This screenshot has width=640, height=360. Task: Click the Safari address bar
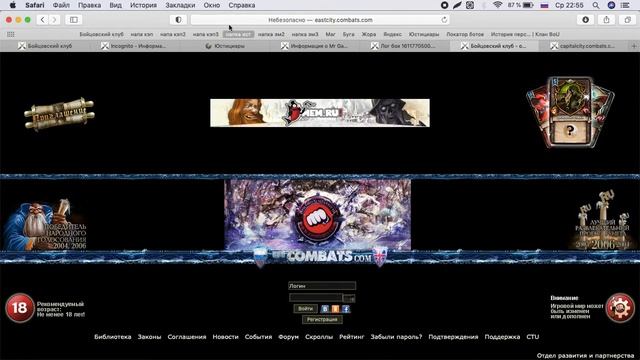[320, 20]
